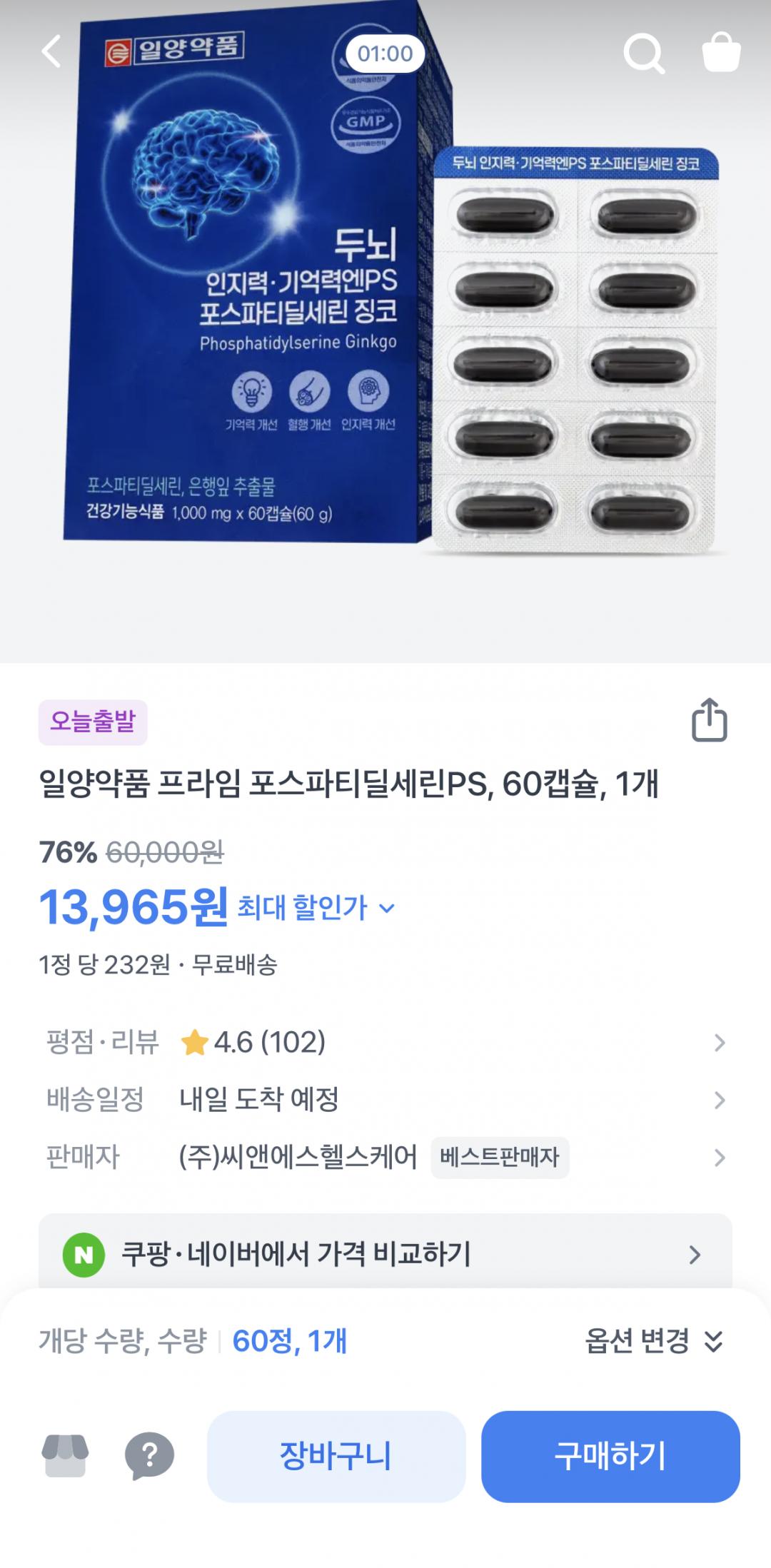Open the shopping bag cart icon

pos(721,53)
